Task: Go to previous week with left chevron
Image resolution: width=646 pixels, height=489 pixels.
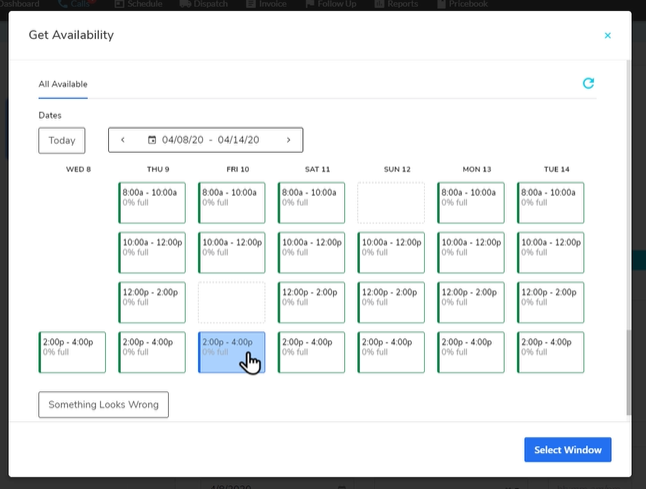Action: pos(123,140)
